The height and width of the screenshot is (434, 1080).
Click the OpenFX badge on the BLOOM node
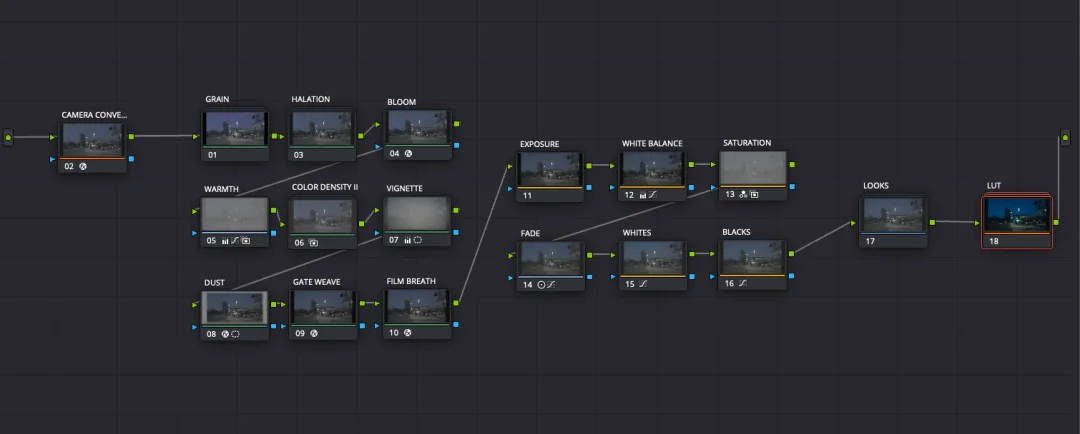408,154
